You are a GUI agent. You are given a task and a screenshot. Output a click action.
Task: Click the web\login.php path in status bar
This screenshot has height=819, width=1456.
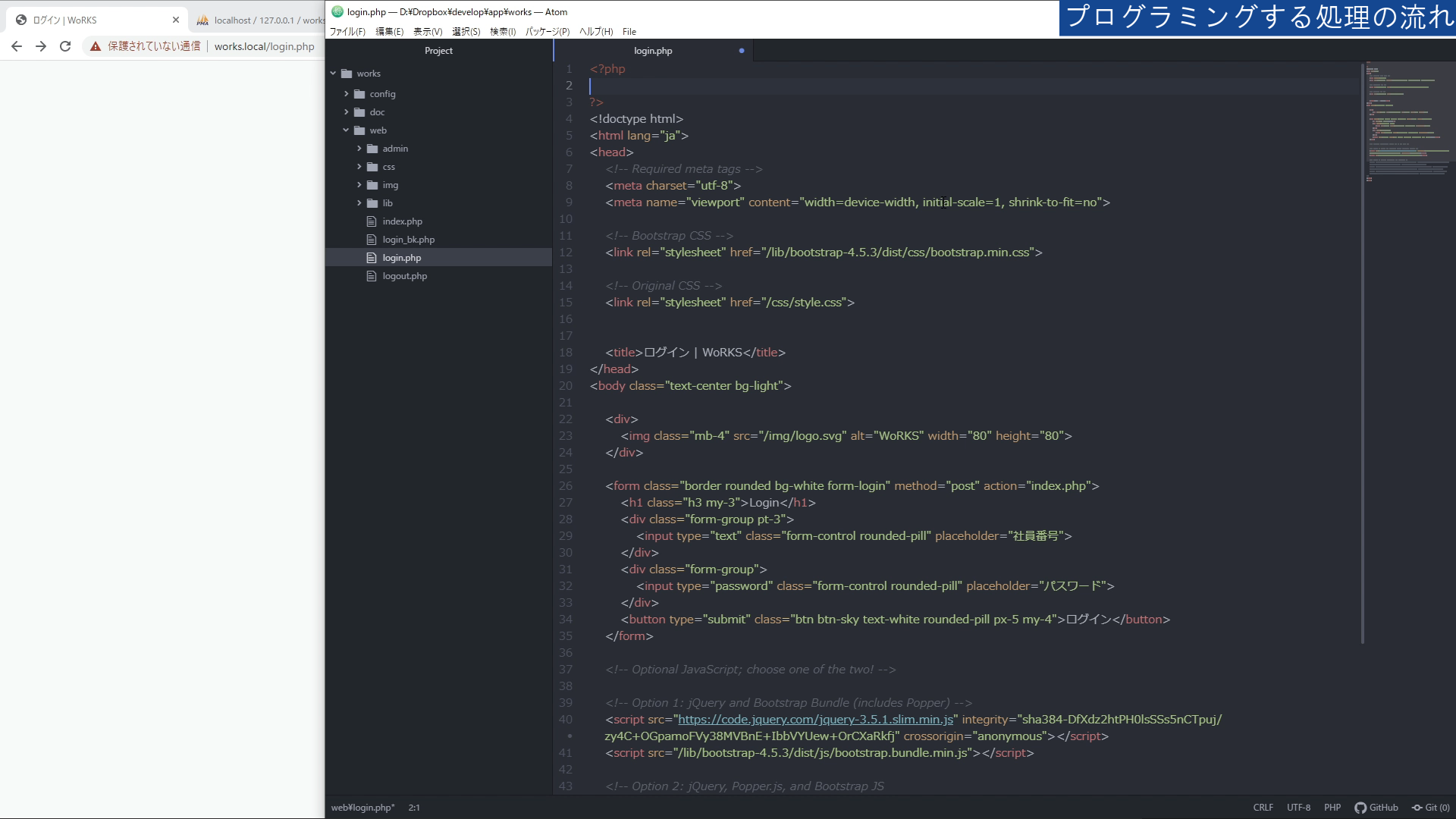(x=362, y=808)
